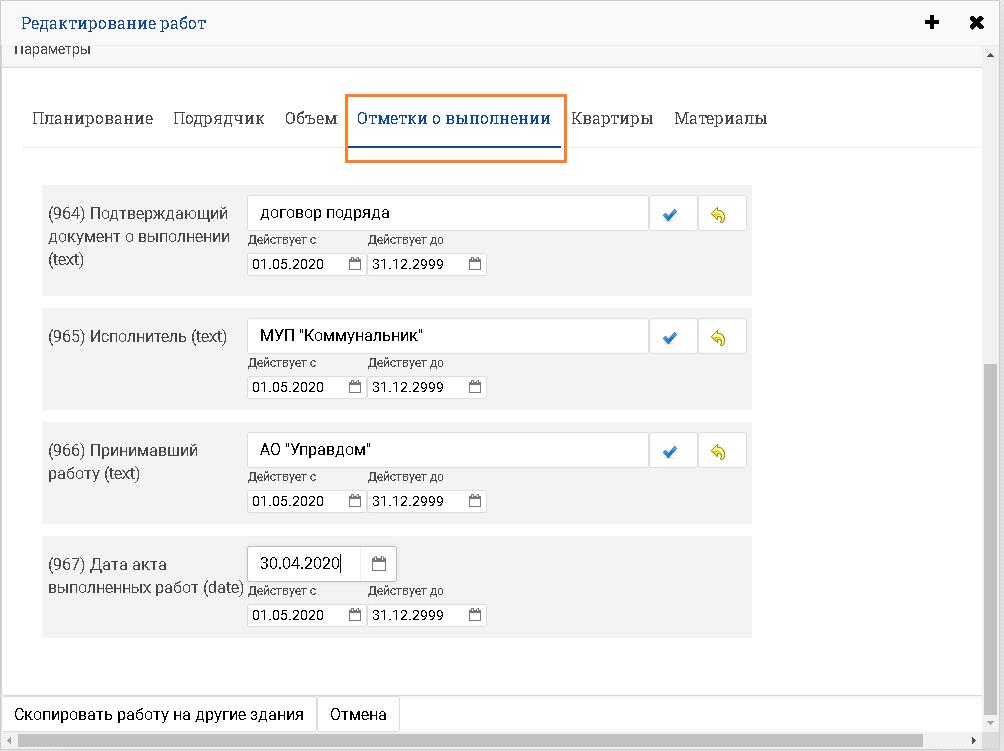
Task: Open calendar for Дата акта выполненных работ
Action: (x=379, y=564)
